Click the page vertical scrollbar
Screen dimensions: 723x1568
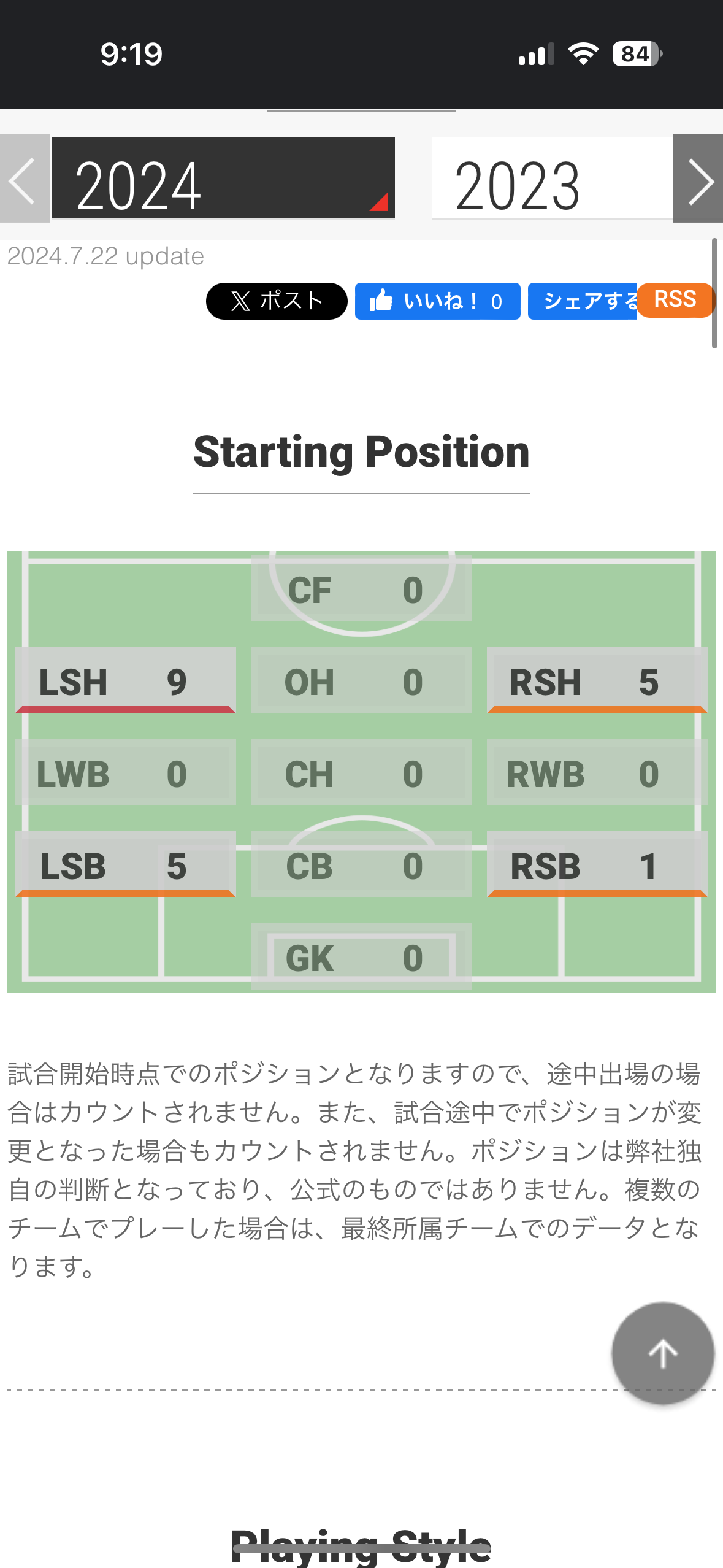[x=714, y=293]
